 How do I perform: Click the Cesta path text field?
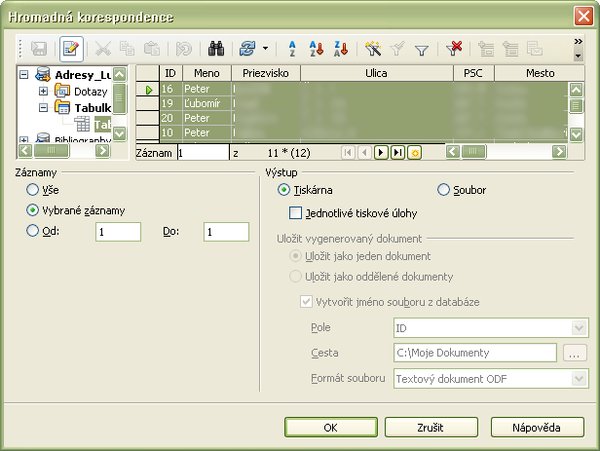pos(475,353)
